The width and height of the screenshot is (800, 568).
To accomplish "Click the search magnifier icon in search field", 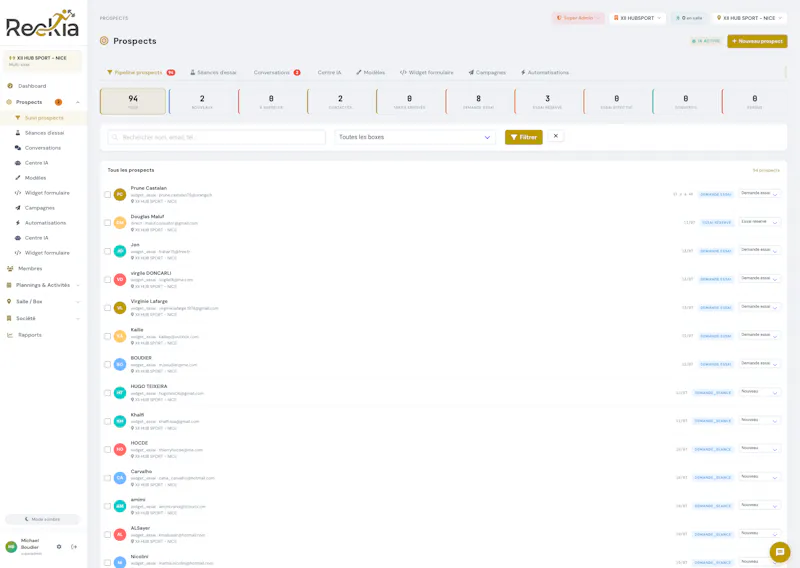I will (115, 137).
